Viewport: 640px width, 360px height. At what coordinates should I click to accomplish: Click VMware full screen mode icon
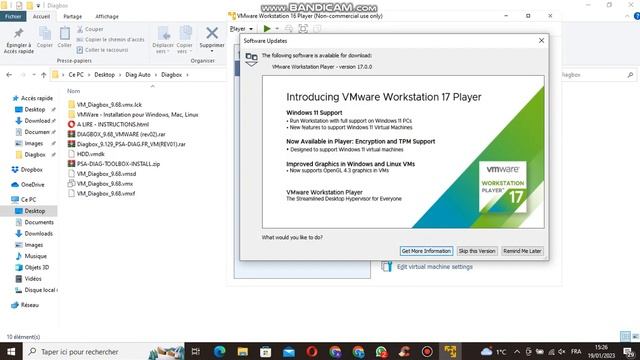click(x=303, y=29)
